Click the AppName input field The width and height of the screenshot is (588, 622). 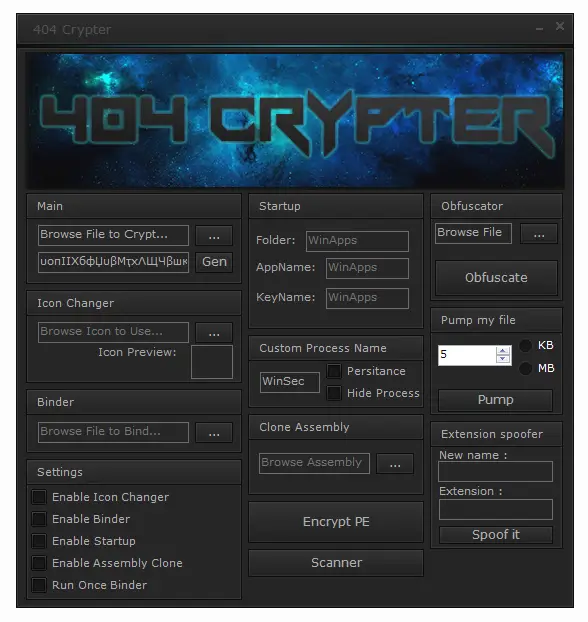[x=367, y=268]
